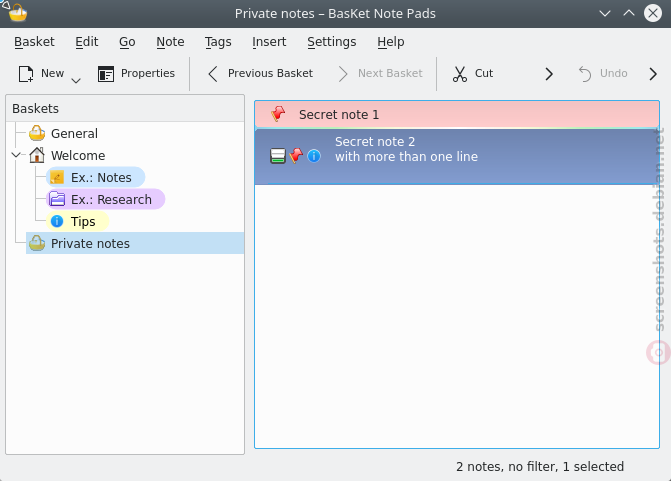Screen dimensions: 671x481
Task: Open the Note menu
Action: click(x=170, y=42)
